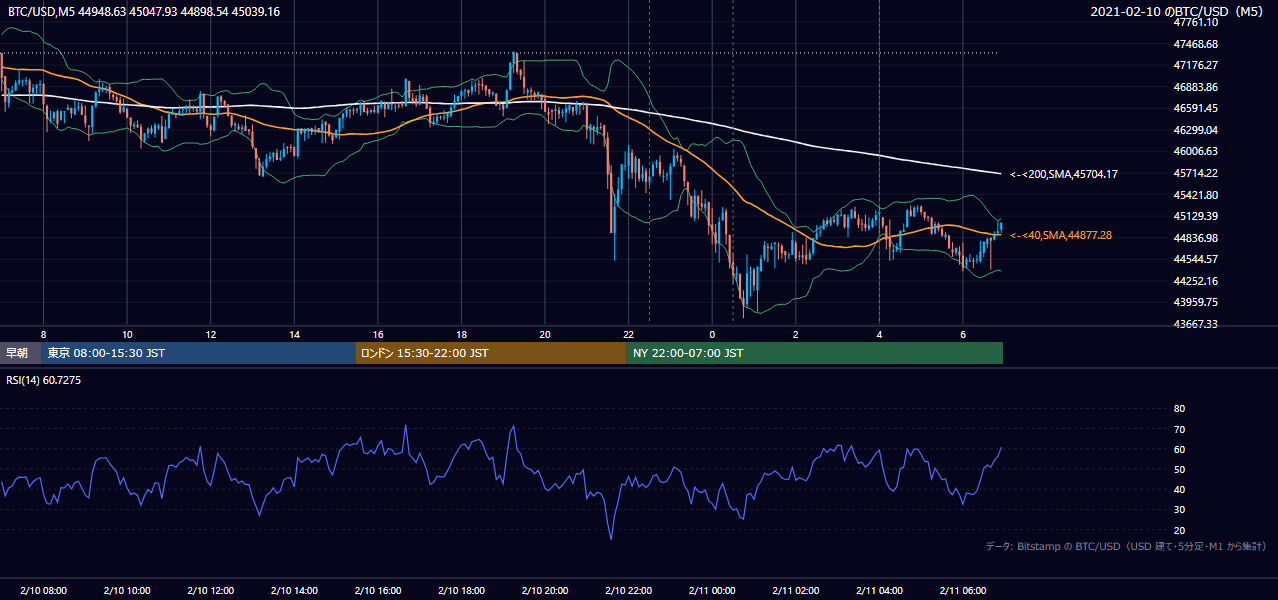This screenshot has width=1278, height=600.
Task: Click bottom time label 2/10 18:00
Action: tap(461, 591)
